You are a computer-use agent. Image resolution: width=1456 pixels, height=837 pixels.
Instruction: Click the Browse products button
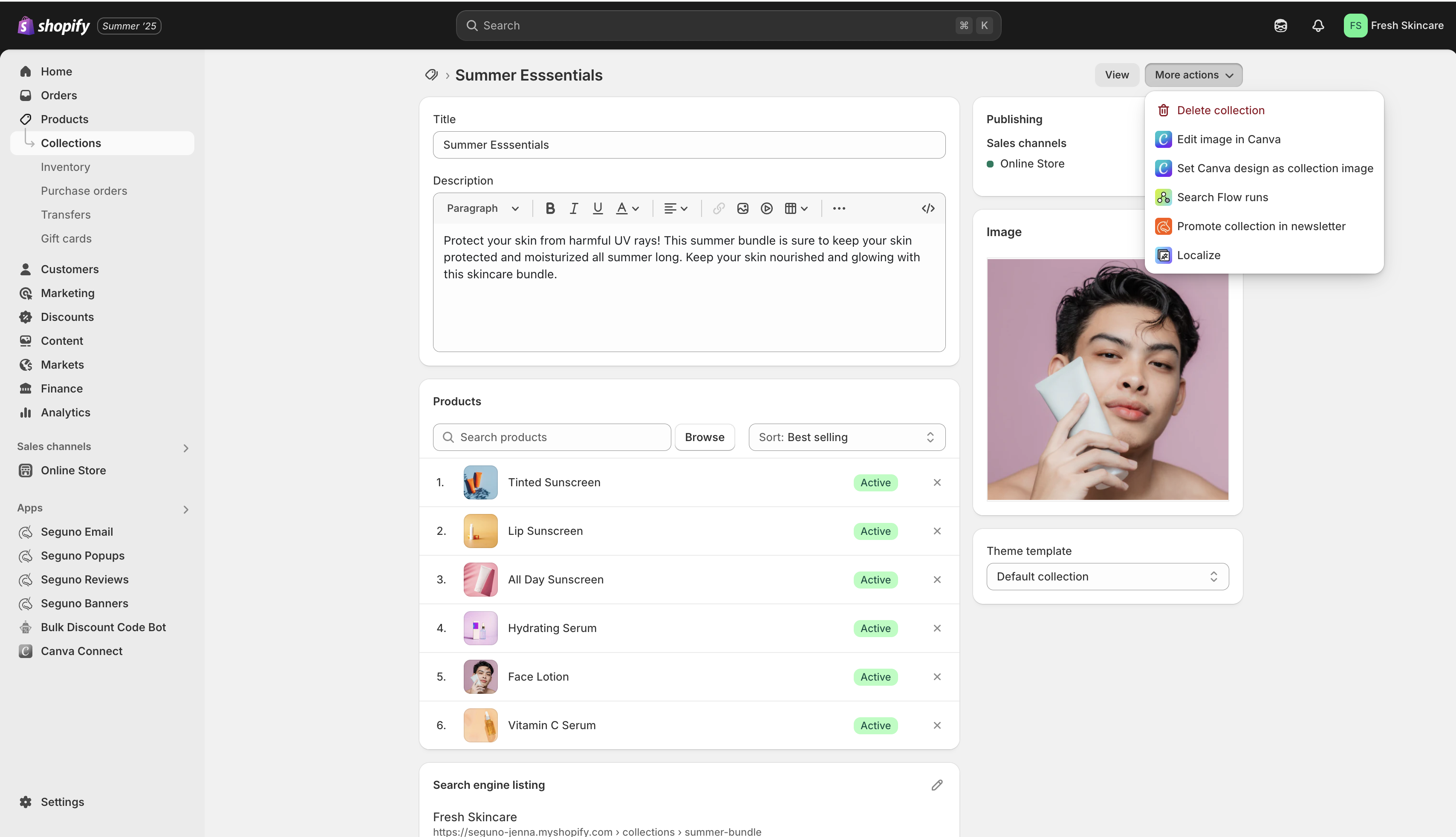[704, 438]
